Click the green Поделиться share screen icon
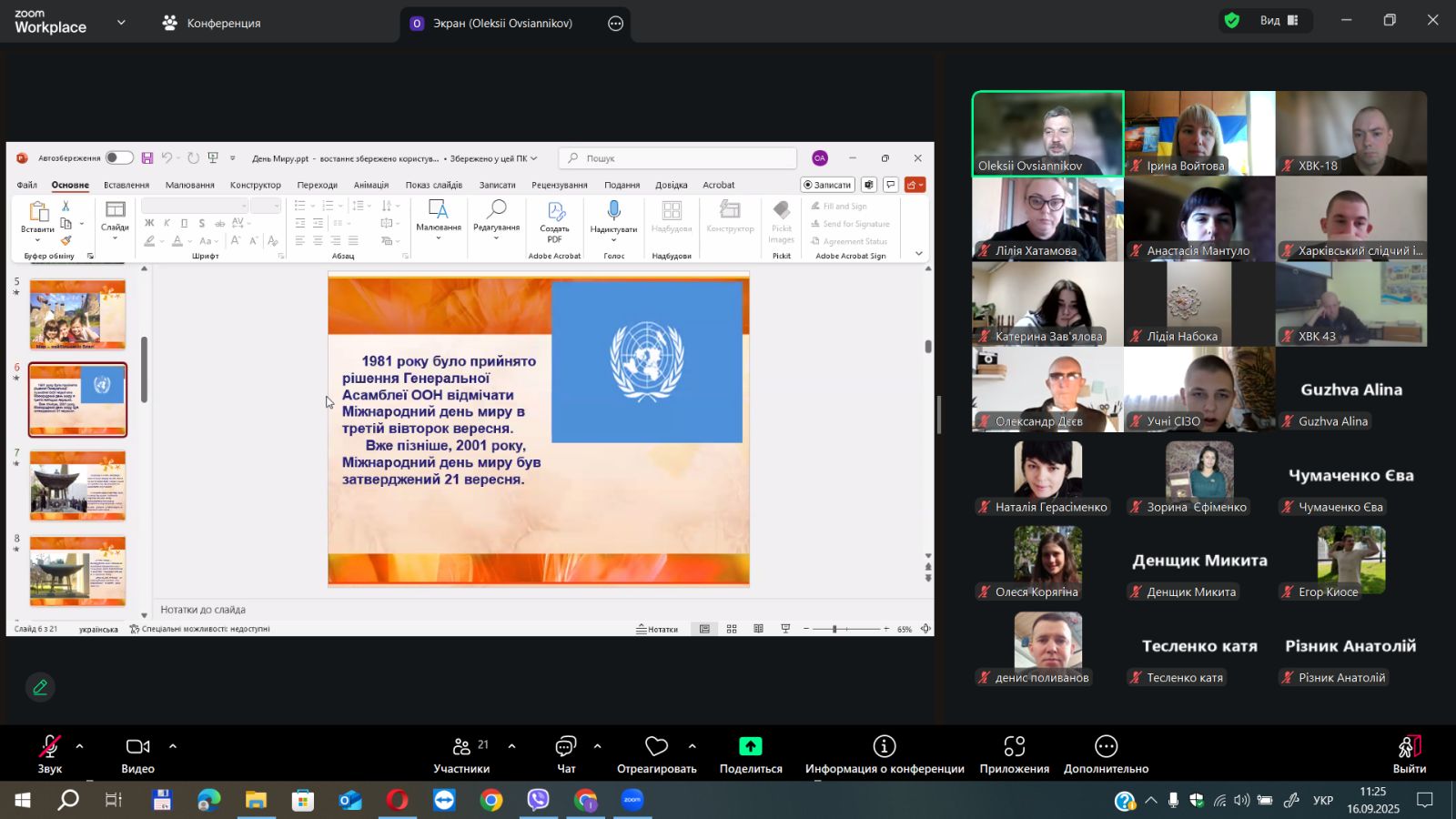Screen dimensions: 1456x819 coord(751,746)
